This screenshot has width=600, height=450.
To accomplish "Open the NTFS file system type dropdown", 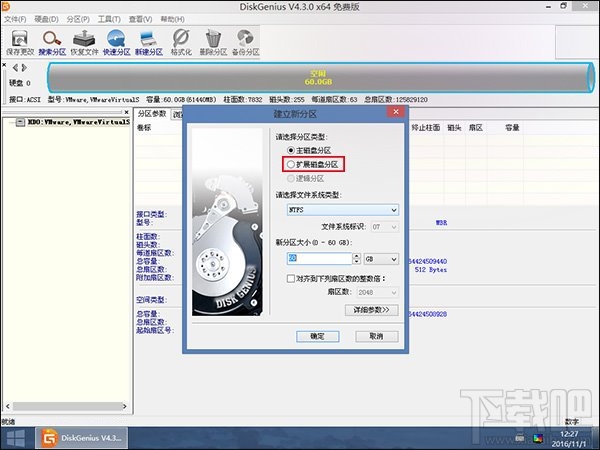I will point(342,210).
